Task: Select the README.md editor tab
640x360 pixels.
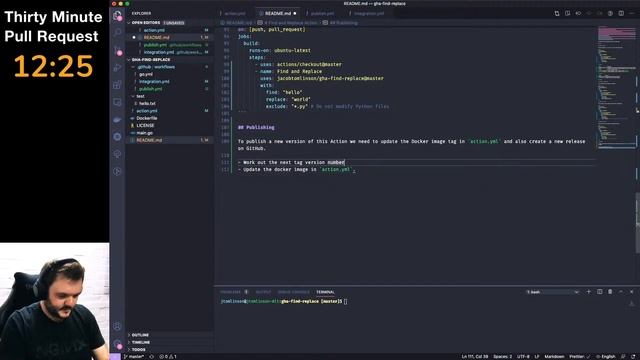Action: click(278, 13)
